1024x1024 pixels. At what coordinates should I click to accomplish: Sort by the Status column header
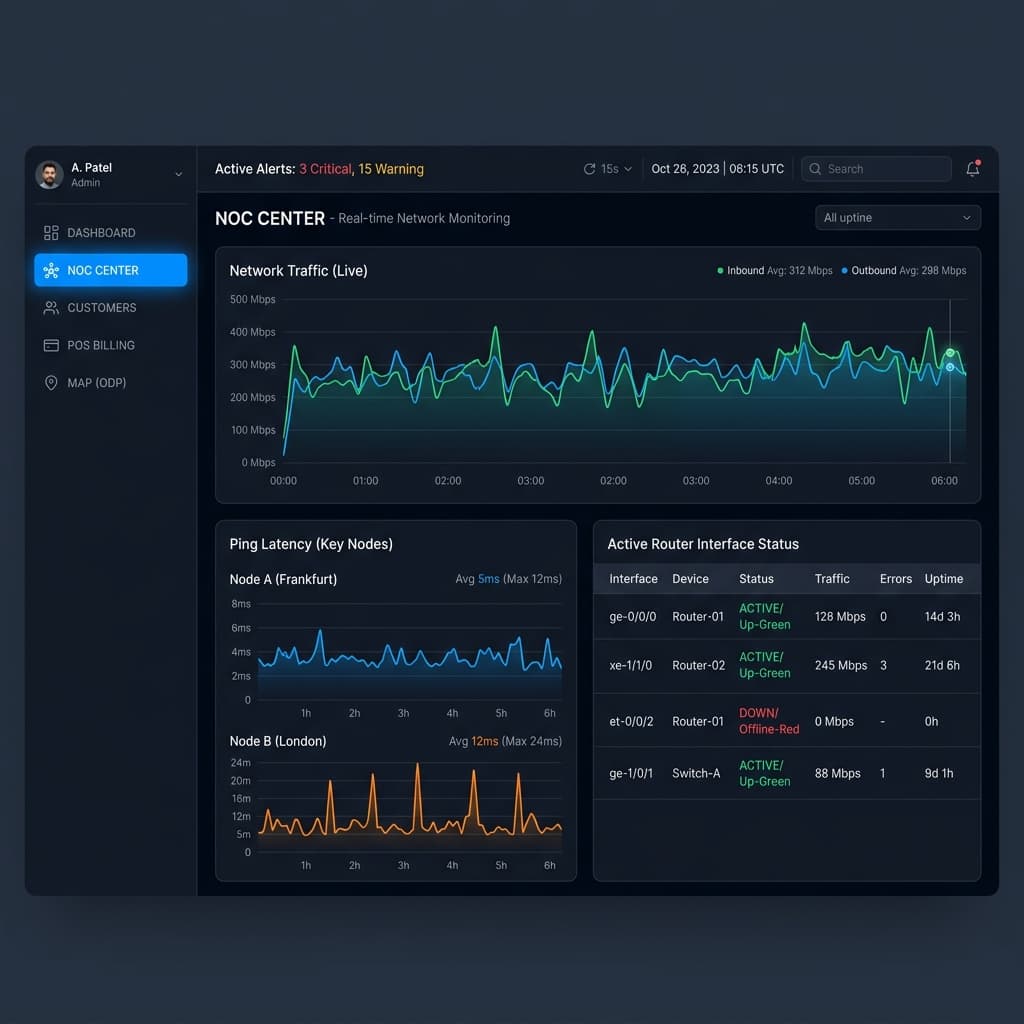coord(756,579)
